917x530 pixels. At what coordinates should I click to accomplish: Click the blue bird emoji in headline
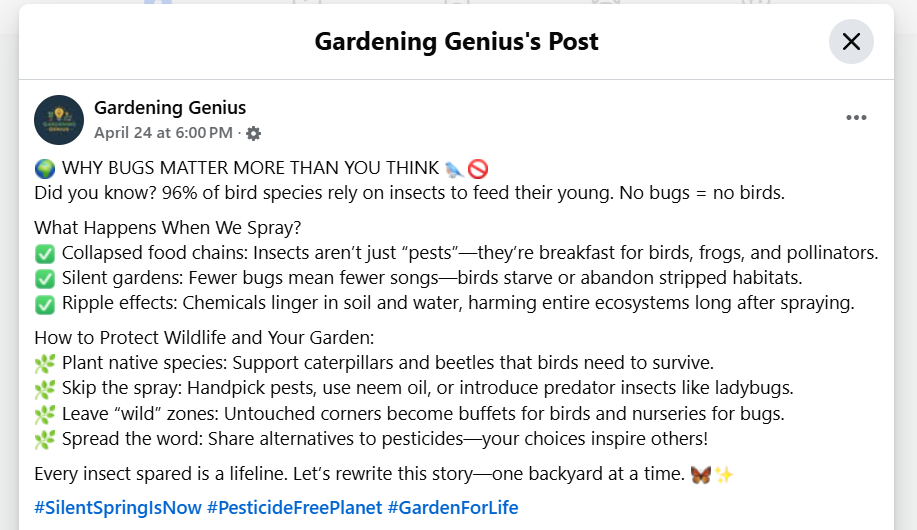pyautogui.click(x=454, y=169)
